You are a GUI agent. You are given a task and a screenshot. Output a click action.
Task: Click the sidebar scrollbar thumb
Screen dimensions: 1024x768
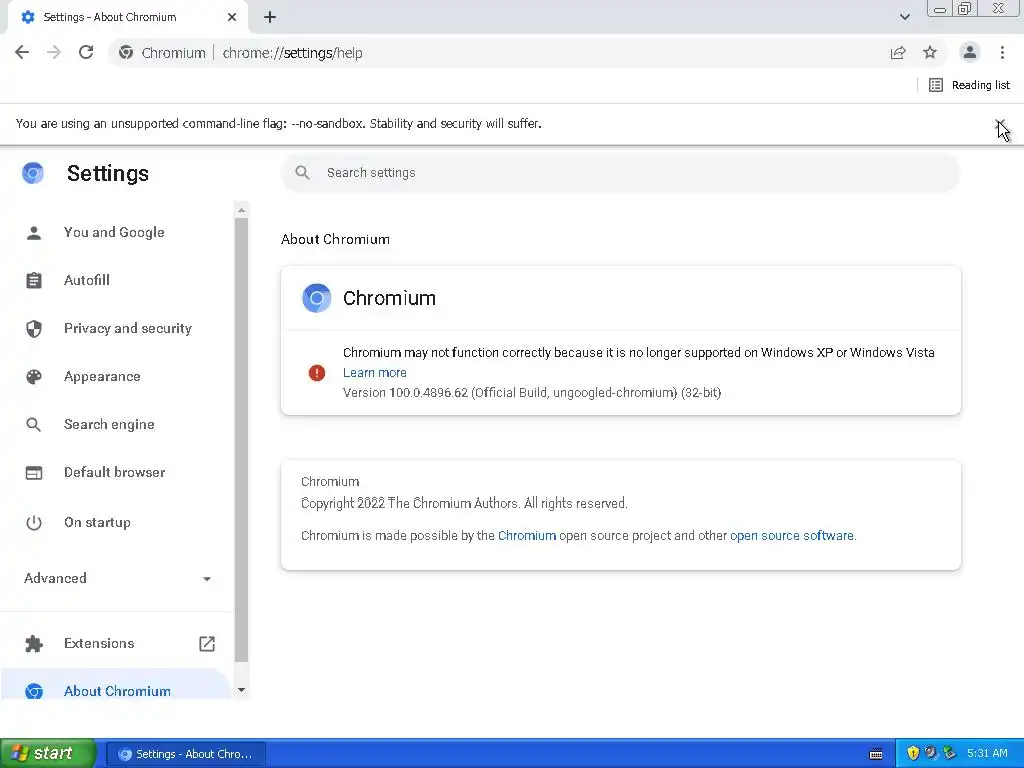(x=242, y=440)
